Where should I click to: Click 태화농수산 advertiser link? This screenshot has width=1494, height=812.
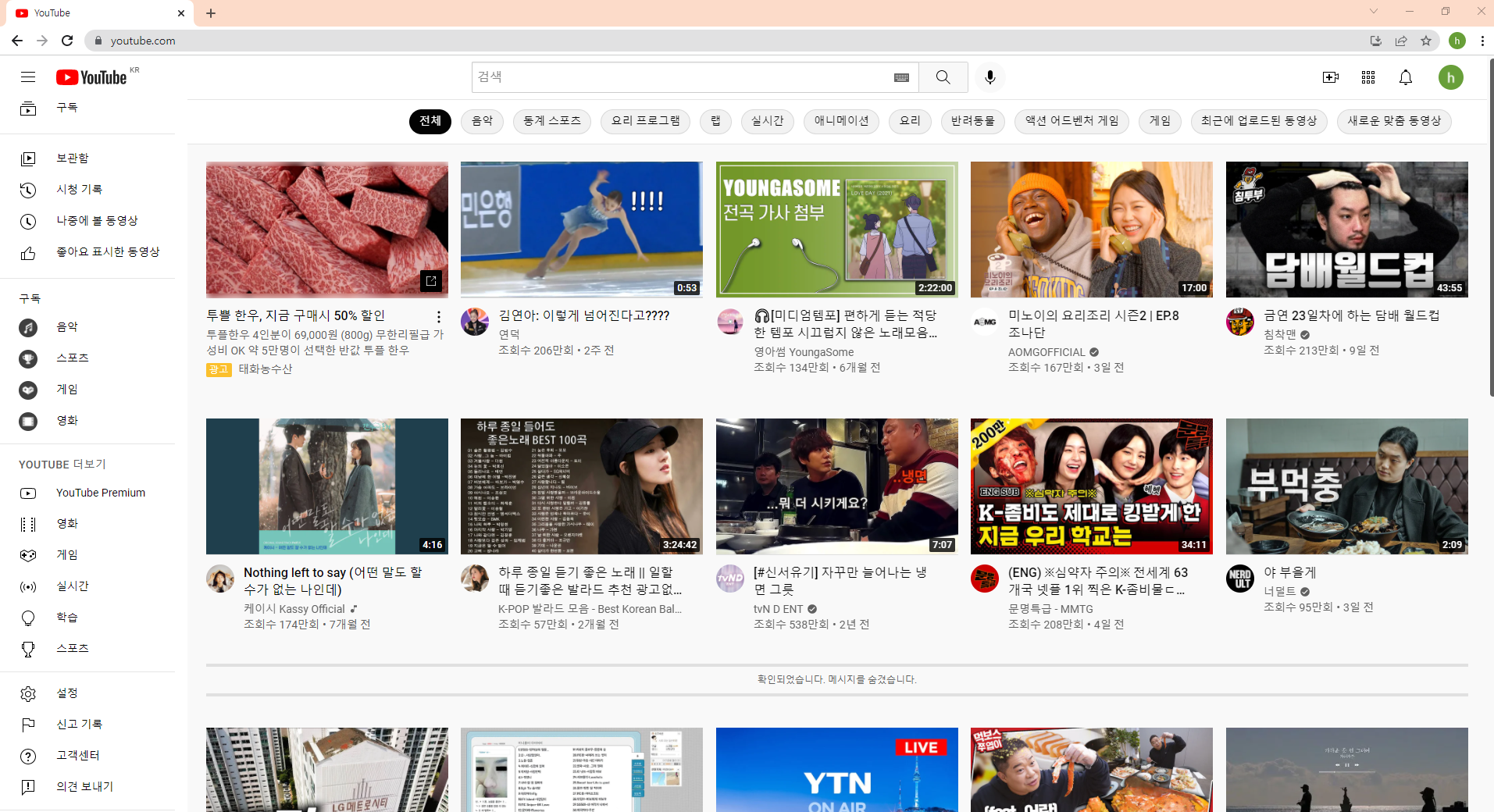(265, 369)
